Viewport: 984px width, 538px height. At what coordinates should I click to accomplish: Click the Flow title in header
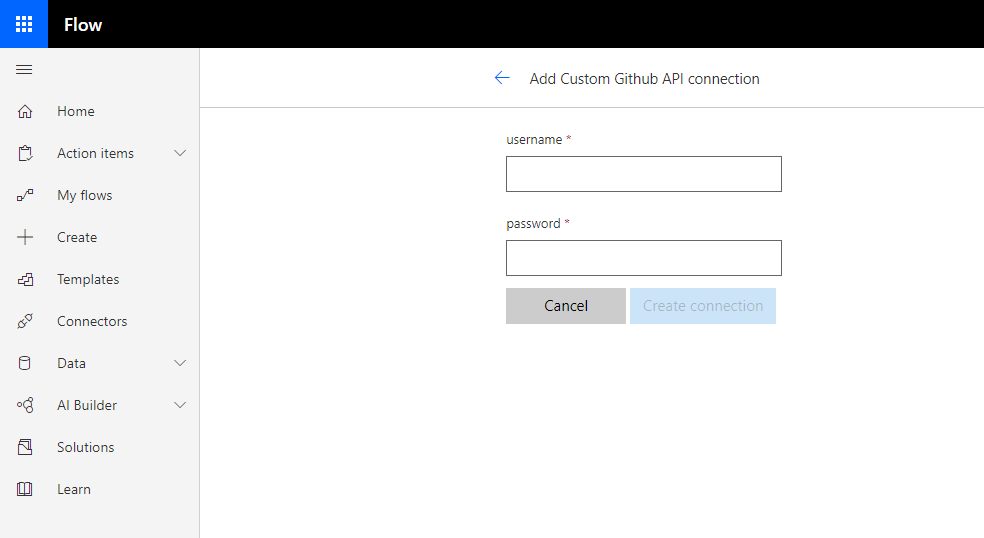pos(83,24)
